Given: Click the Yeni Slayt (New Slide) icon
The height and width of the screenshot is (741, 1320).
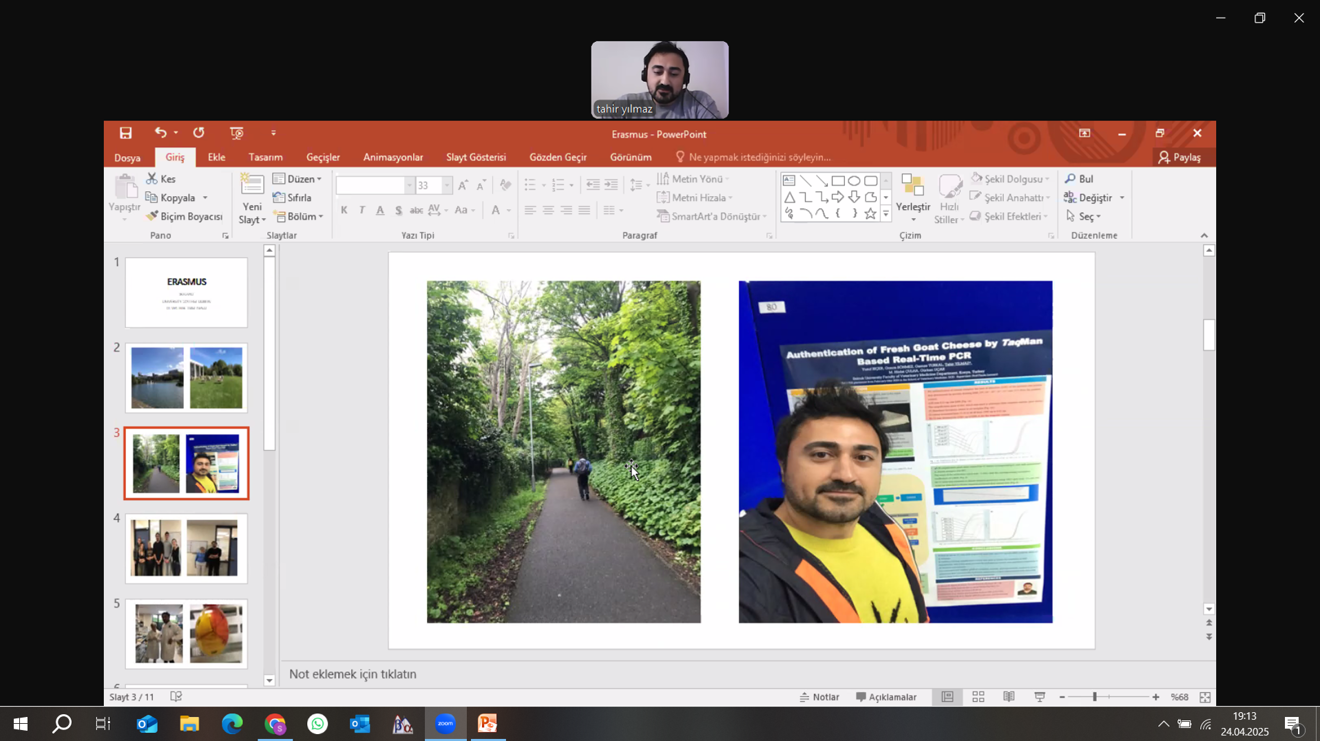Looking at the screenshot, I should click(252, 186).
